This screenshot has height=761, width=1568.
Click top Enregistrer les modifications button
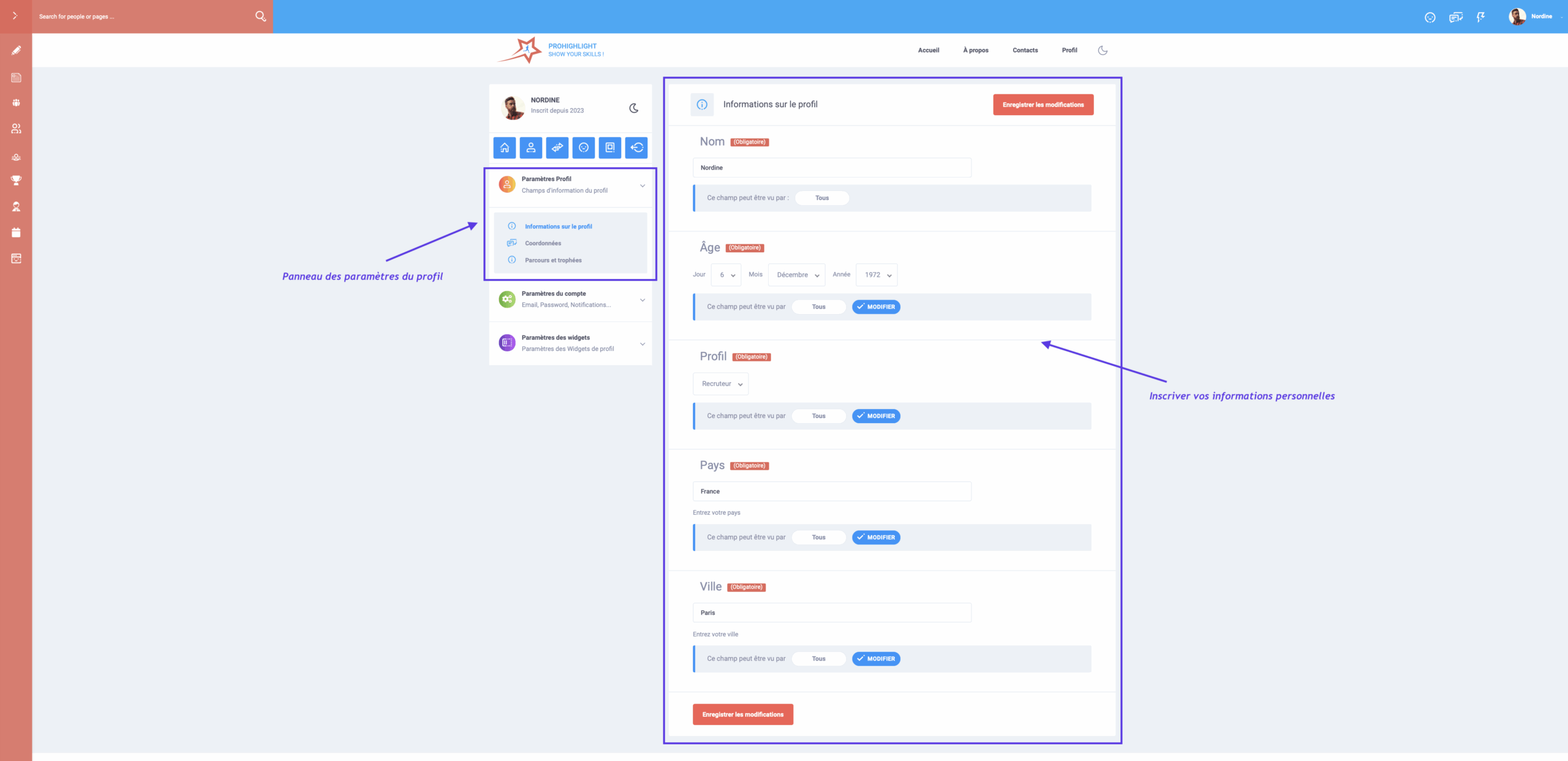point(1042,105)
